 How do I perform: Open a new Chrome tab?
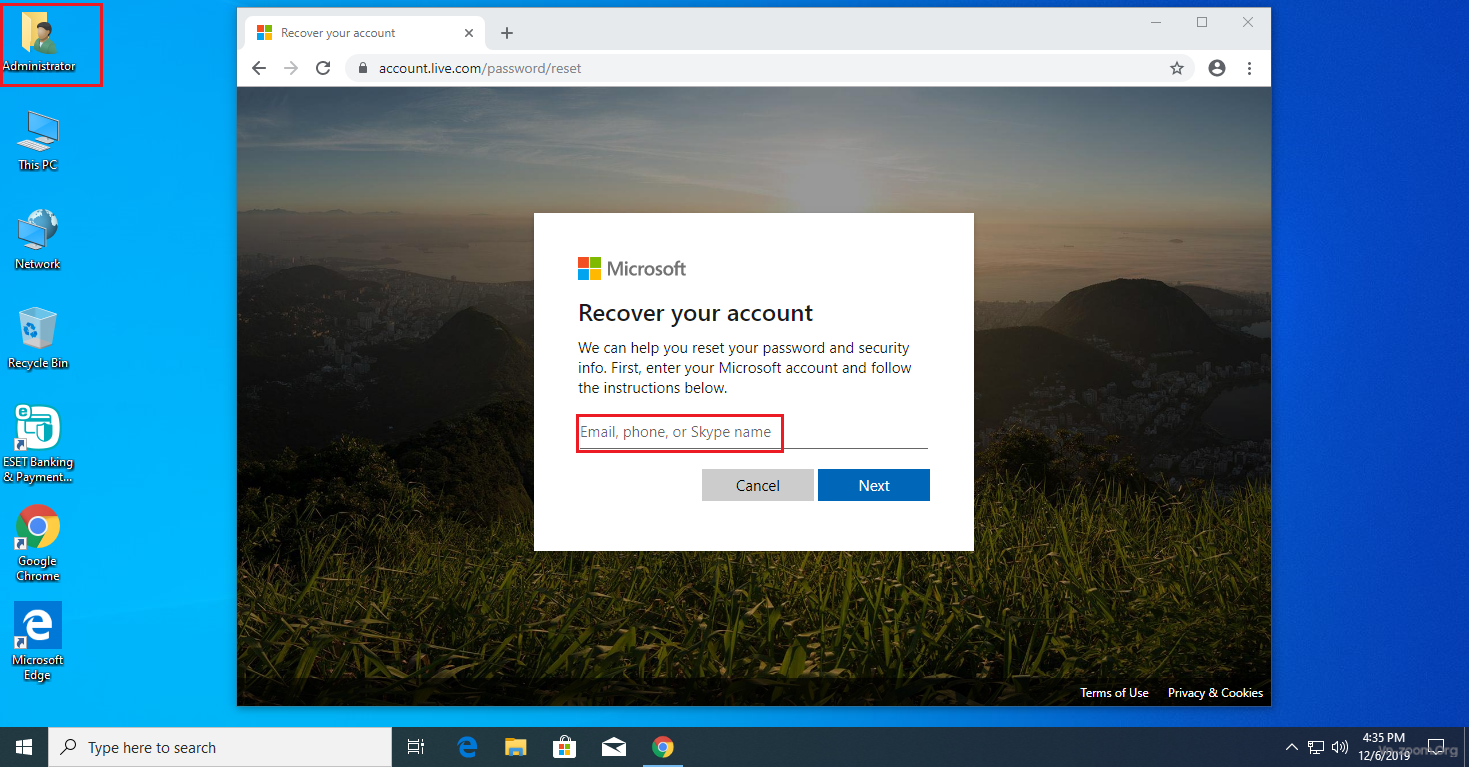(507, 33)
